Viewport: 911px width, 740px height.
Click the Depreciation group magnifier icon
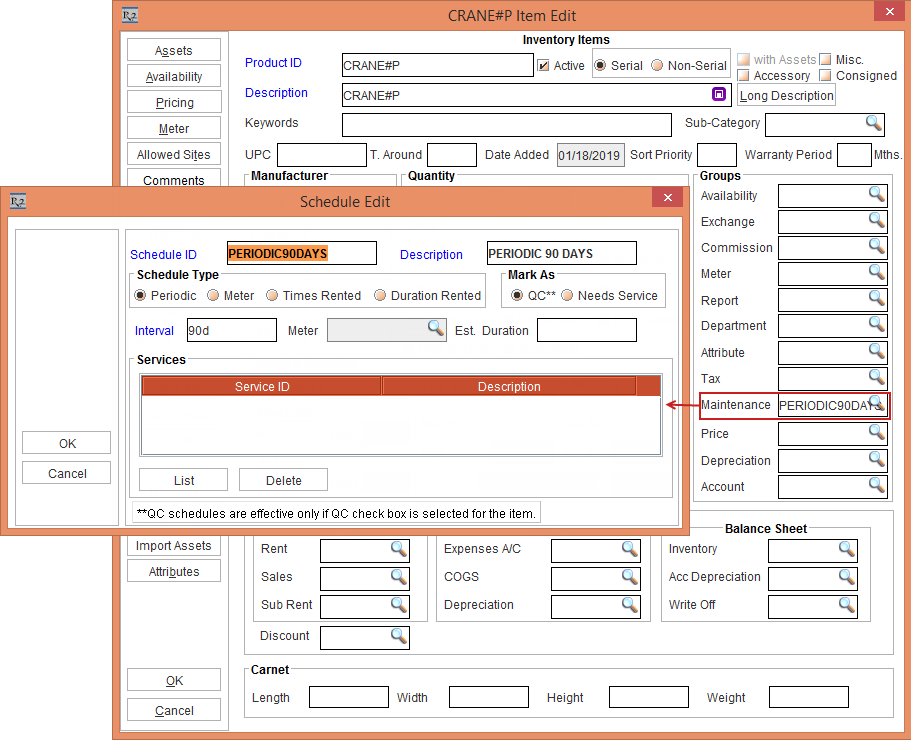[876, 460]
